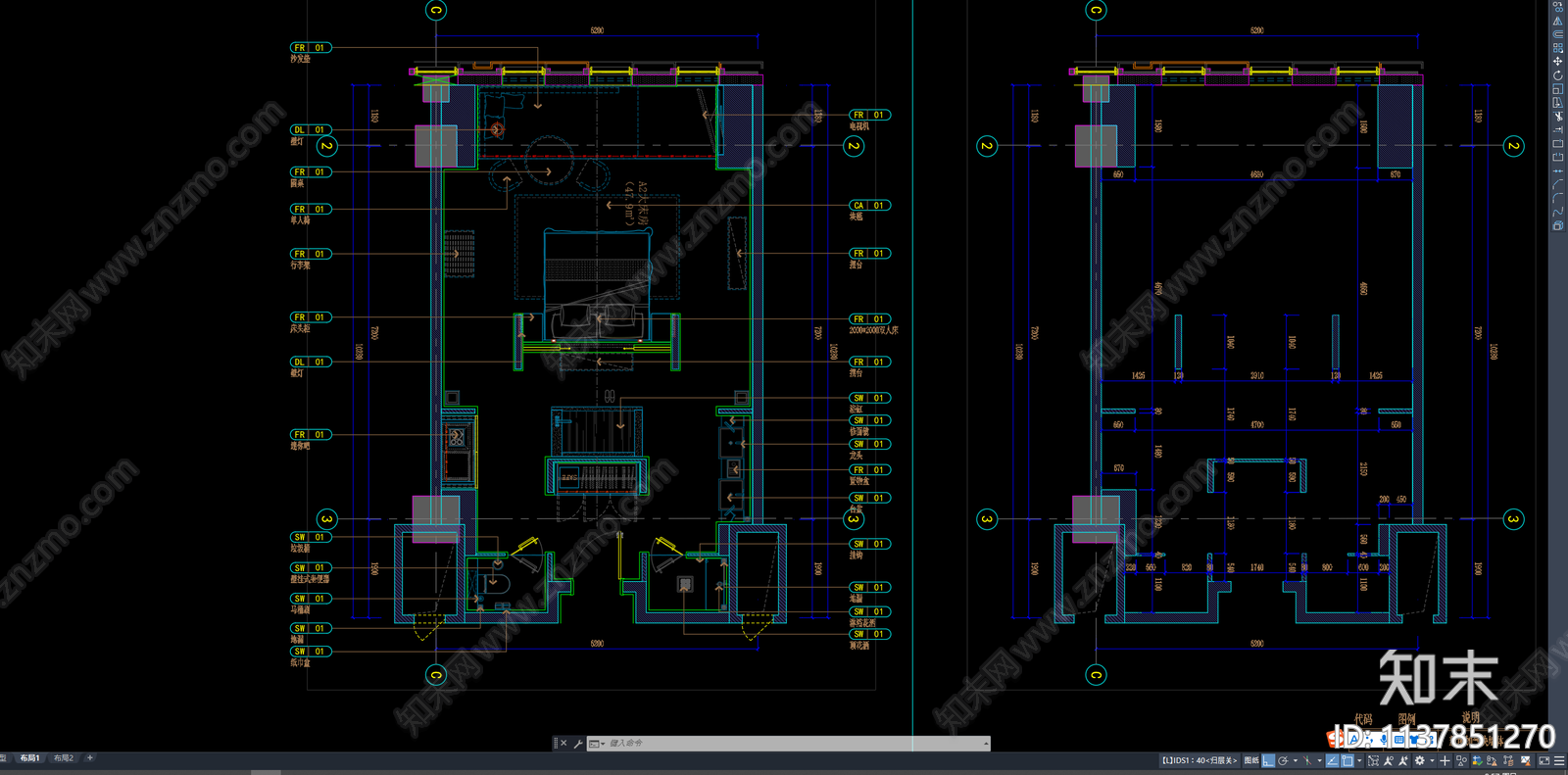Open the recent commands dropdown in command line
Image resolution: width=1568 pixels, height=775 pixels.
[x=595, y=744]
